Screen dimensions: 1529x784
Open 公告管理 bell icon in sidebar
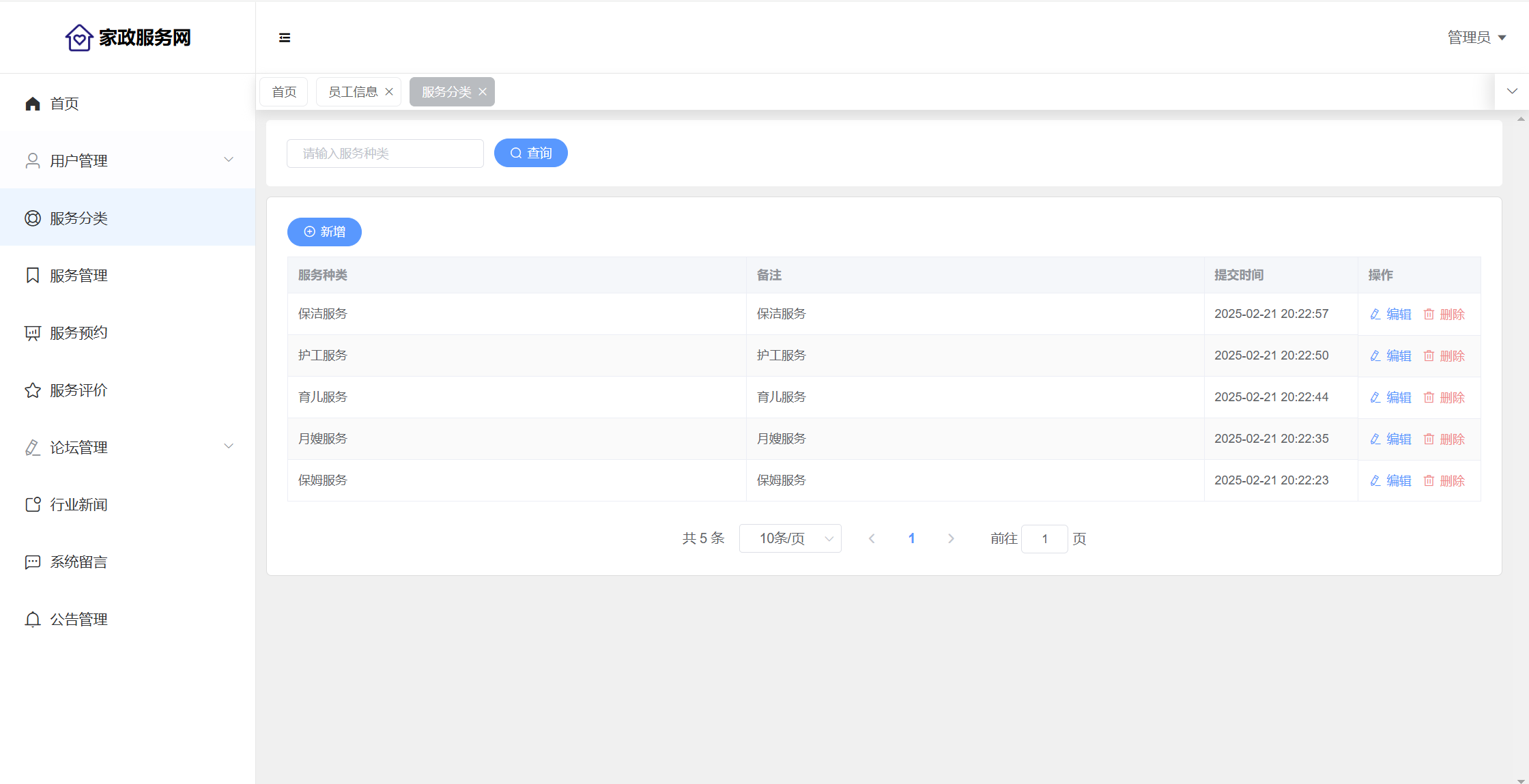point(33,619)
